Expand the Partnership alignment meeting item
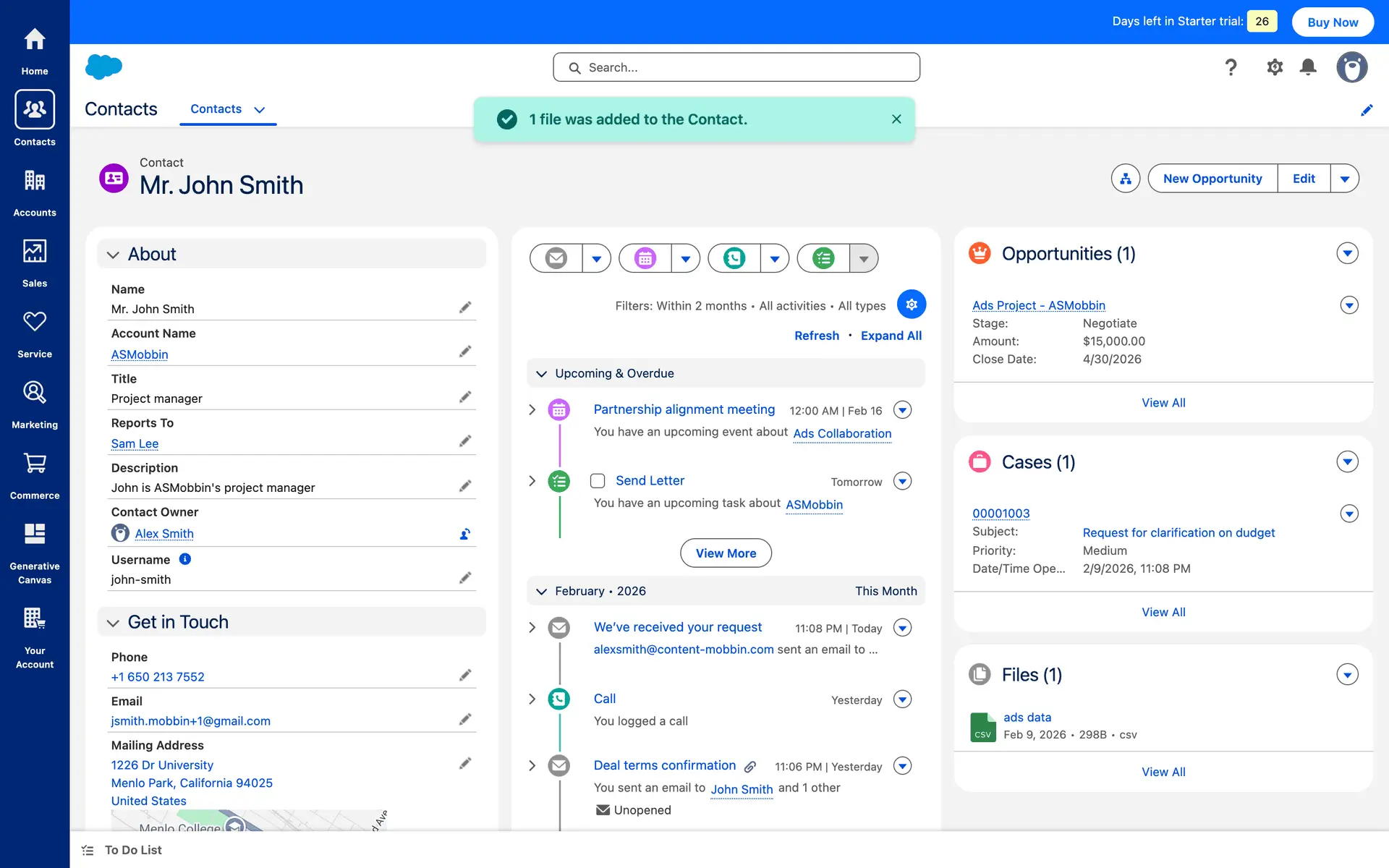This screenshot has height=868, width=1389. 532,410
